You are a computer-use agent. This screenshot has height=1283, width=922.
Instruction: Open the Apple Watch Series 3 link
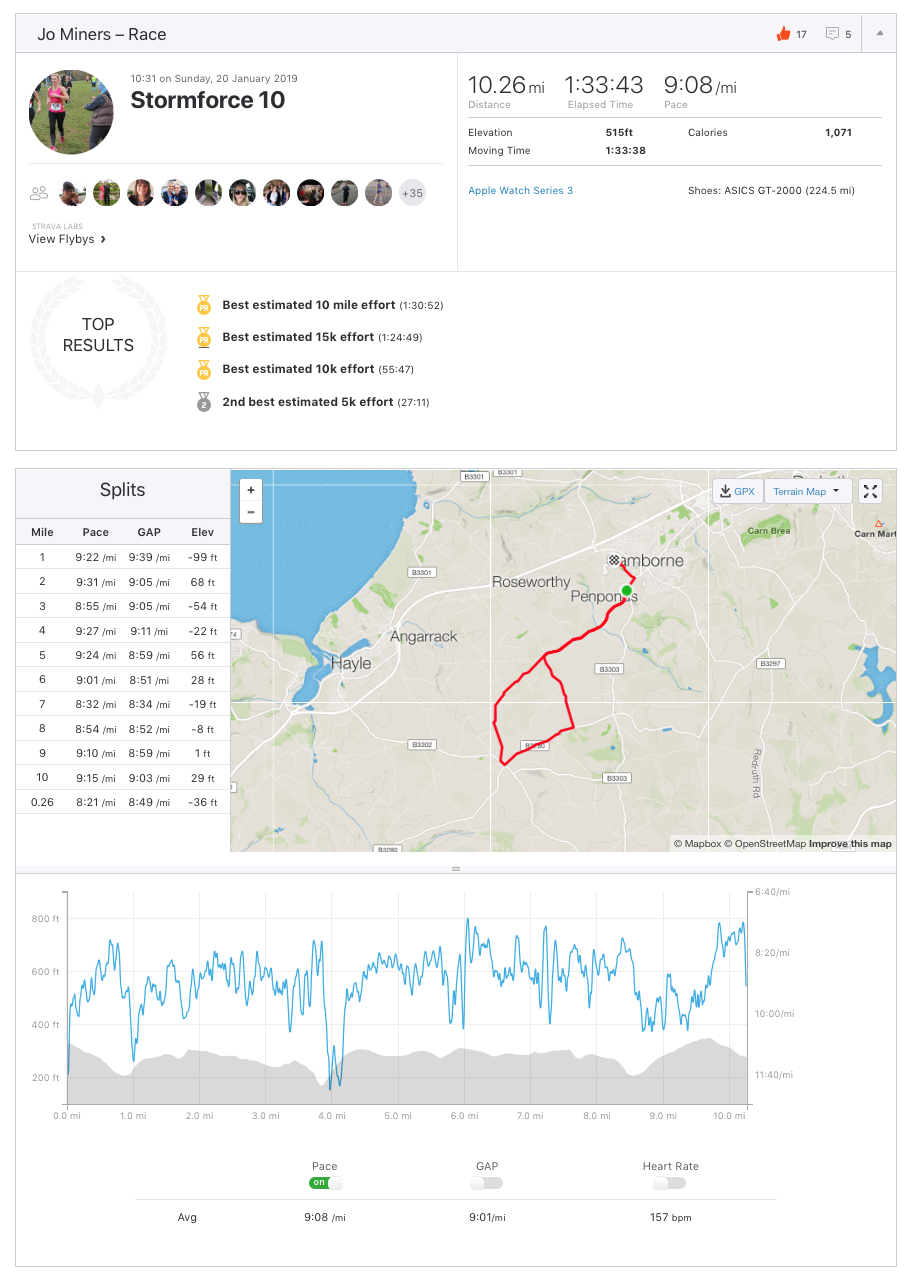[x=520, y=190]
